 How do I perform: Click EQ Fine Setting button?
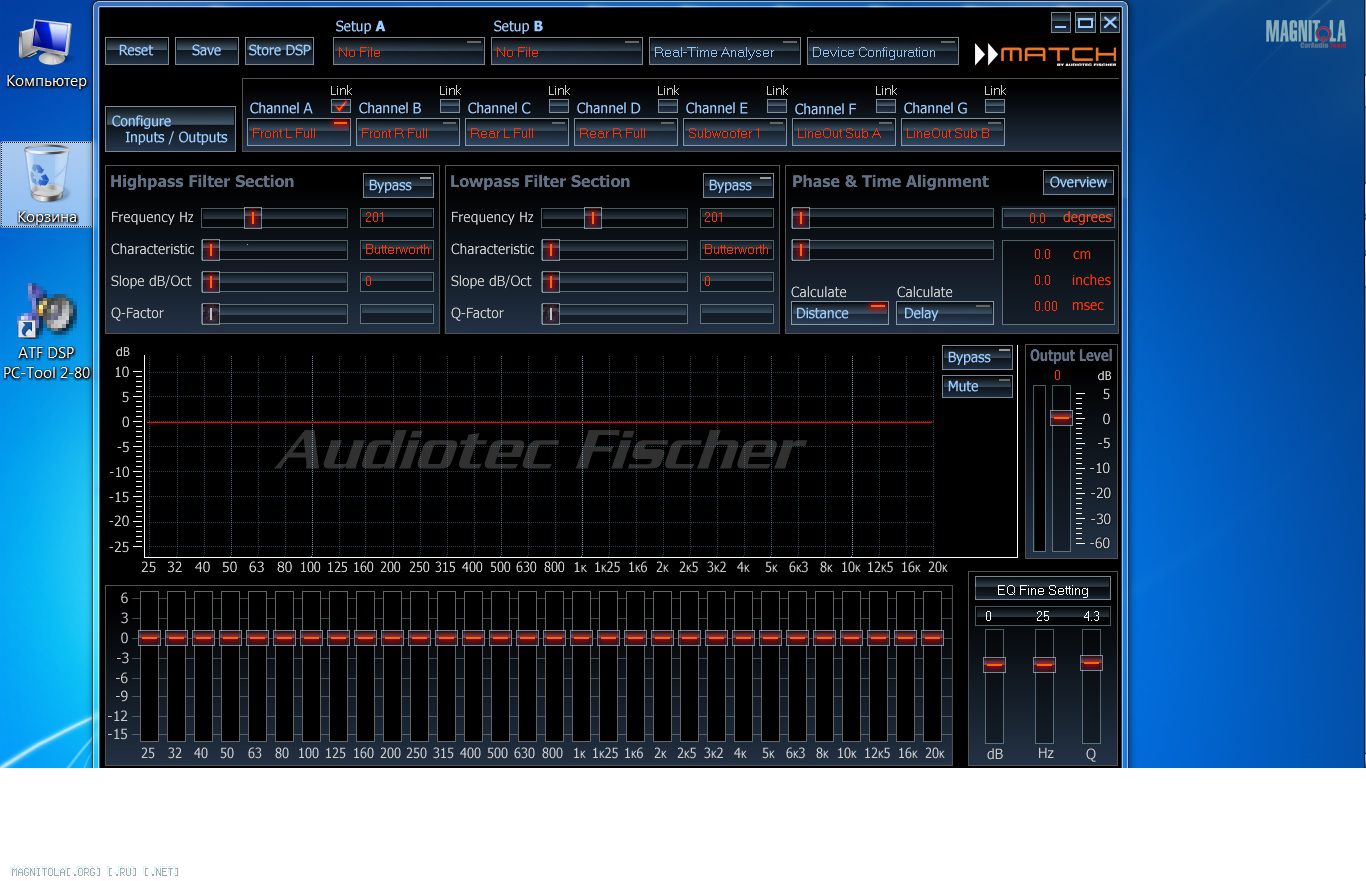1042,589
